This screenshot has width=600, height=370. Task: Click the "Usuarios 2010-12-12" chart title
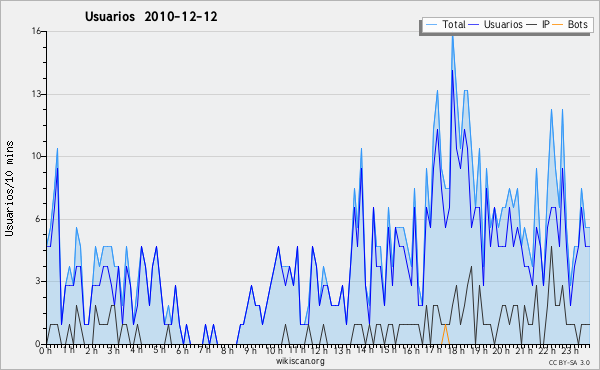151,16
